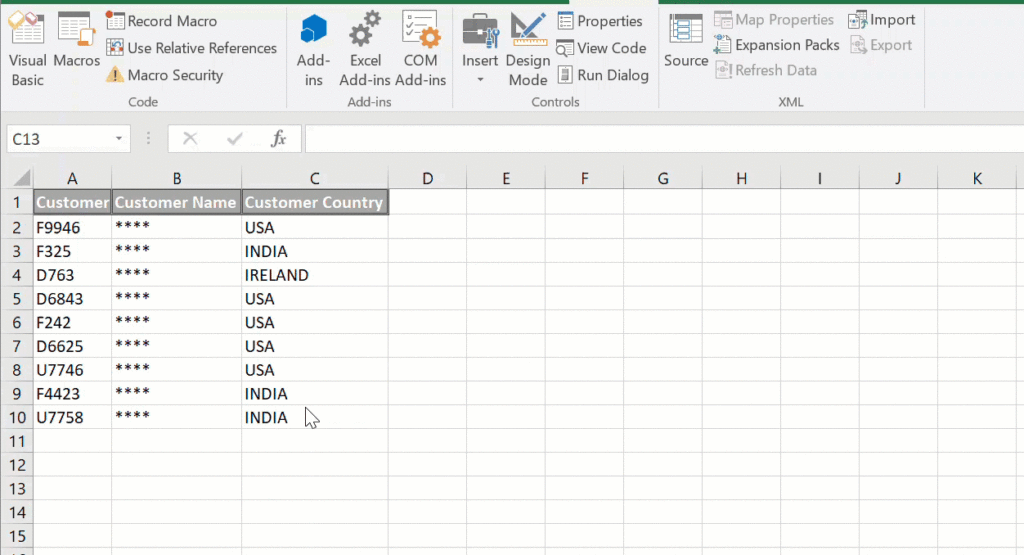Select cell containing D763

[72, 275]
